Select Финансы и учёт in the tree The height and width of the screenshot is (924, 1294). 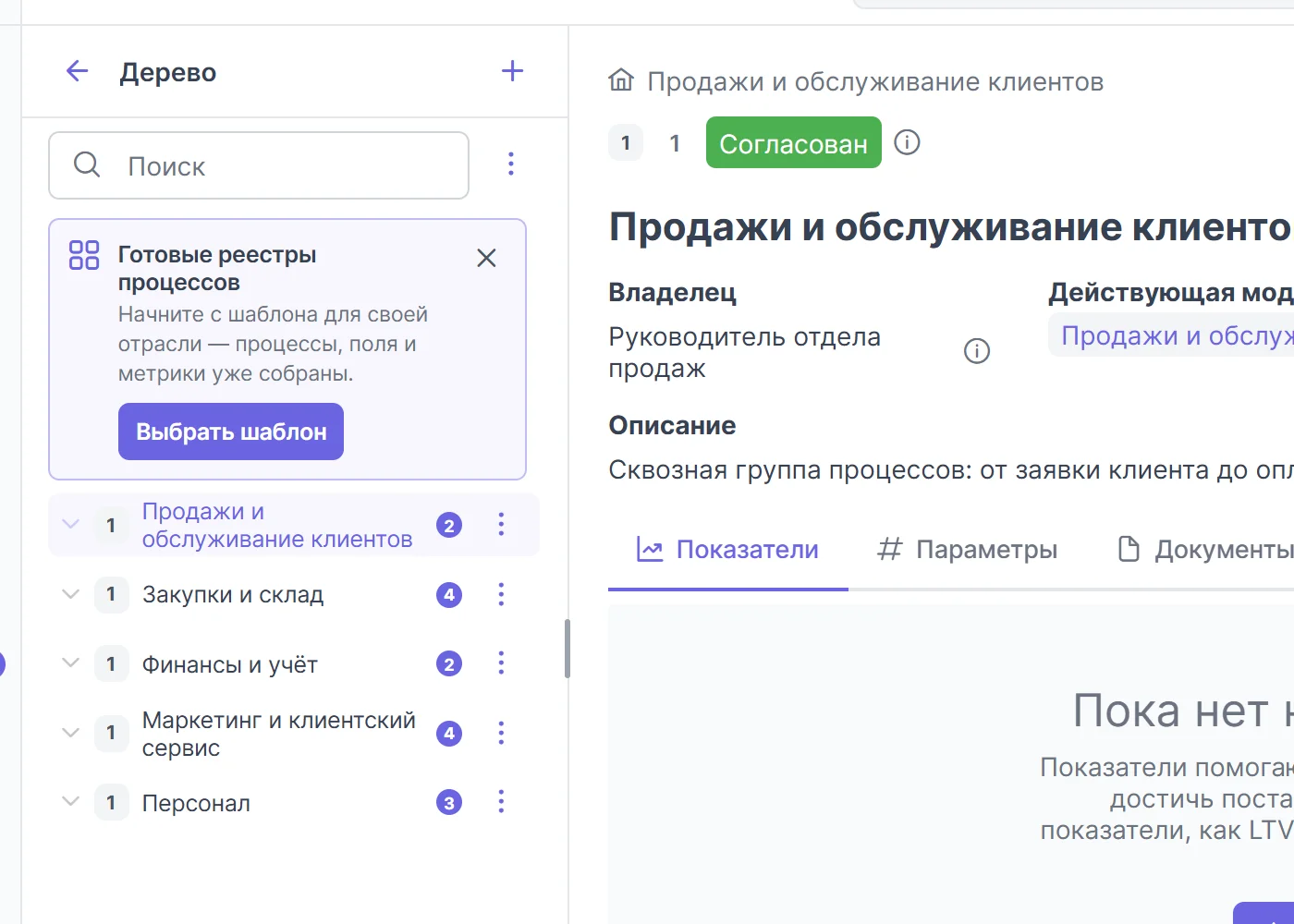[230, 664]
